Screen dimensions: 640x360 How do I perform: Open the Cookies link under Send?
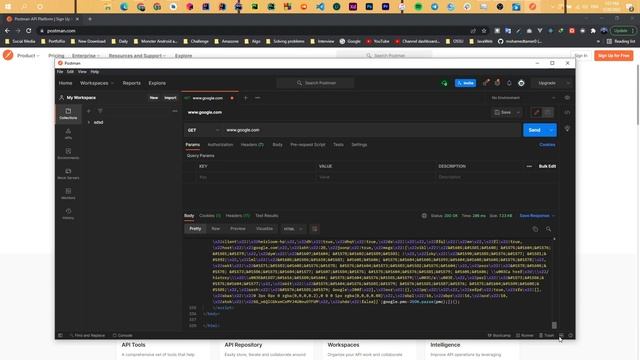pos(547,145)
